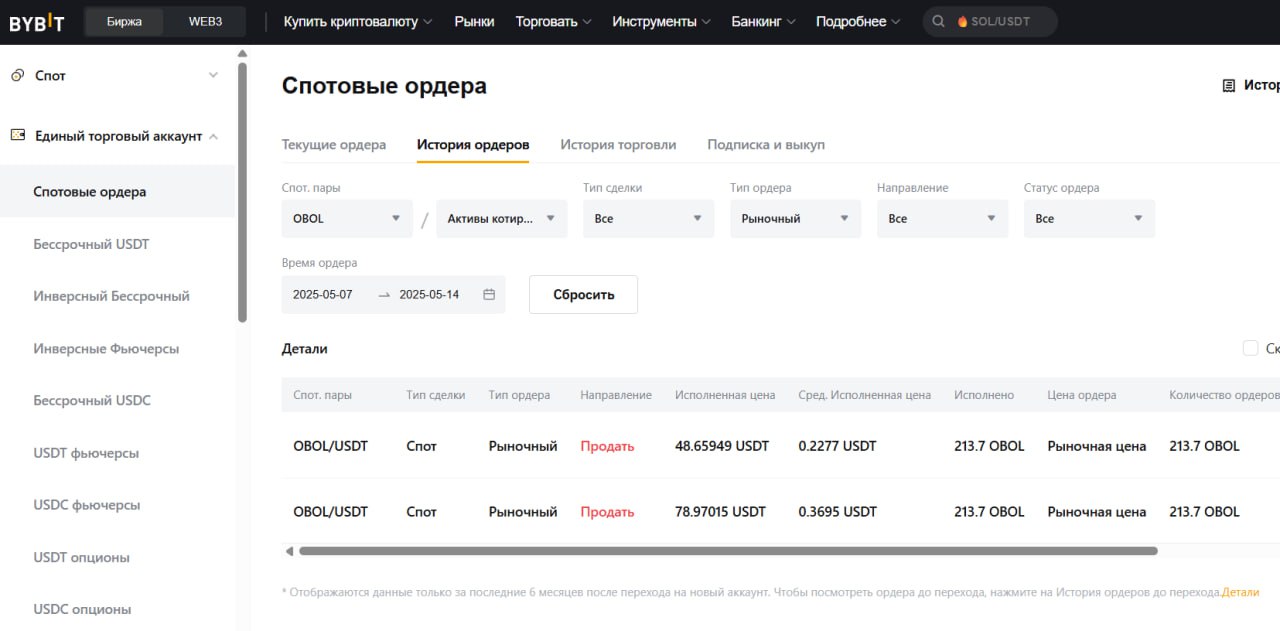This screenshot has width=1280, height=631.
Task: Open the Направление dropdown
Action: point(942,218)
